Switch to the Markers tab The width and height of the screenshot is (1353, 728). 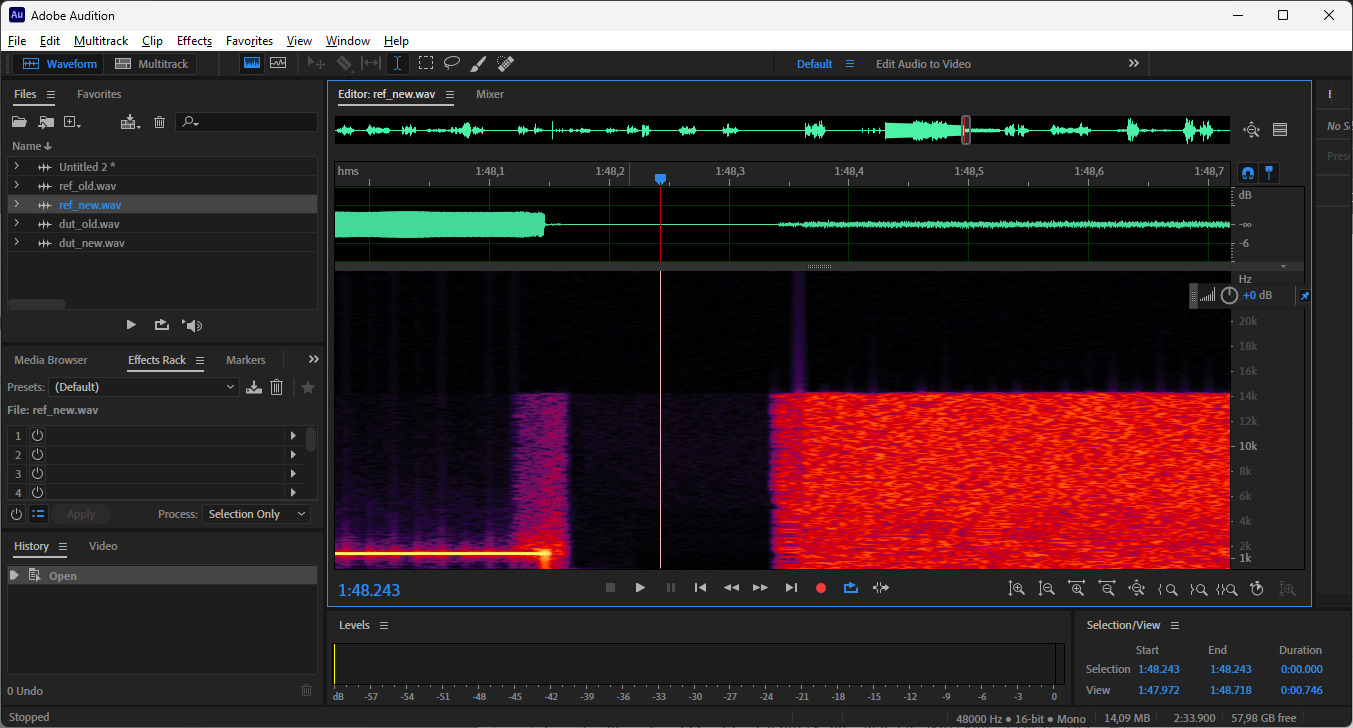coord(246,360)
